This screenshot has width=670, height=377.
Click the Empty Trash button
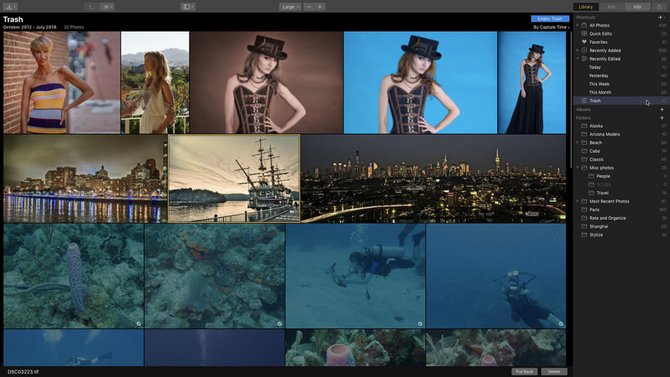point(550,19)
